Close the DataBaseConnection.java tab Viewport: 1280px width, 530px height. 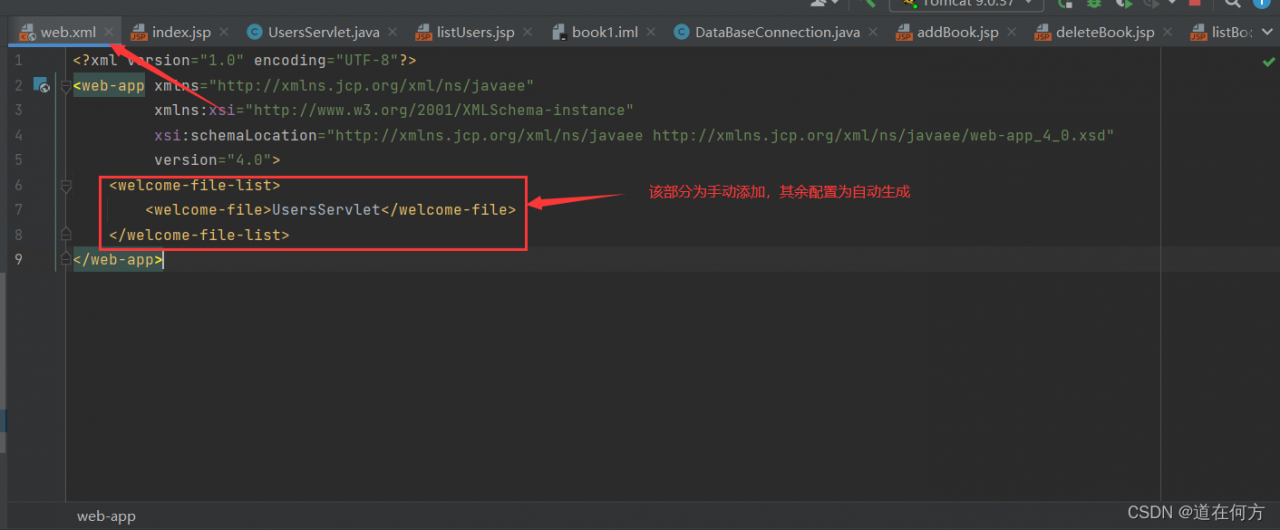tap(872, 33)
